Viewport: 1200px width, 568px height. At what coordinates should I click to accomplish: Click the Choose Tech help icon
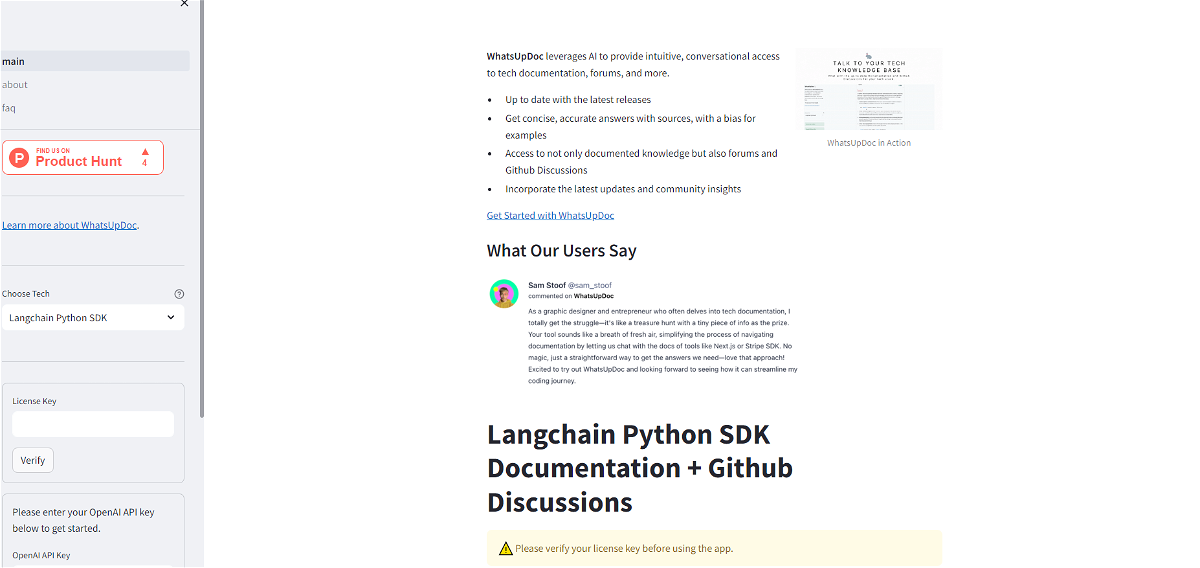[179, 294]
